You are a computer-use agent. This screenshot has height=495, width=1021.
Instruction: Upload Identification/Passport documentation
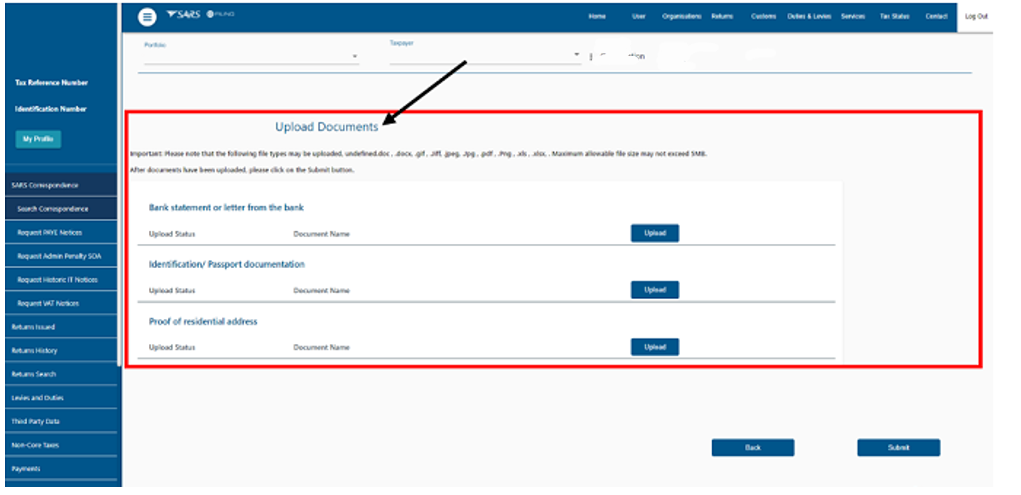654,290
